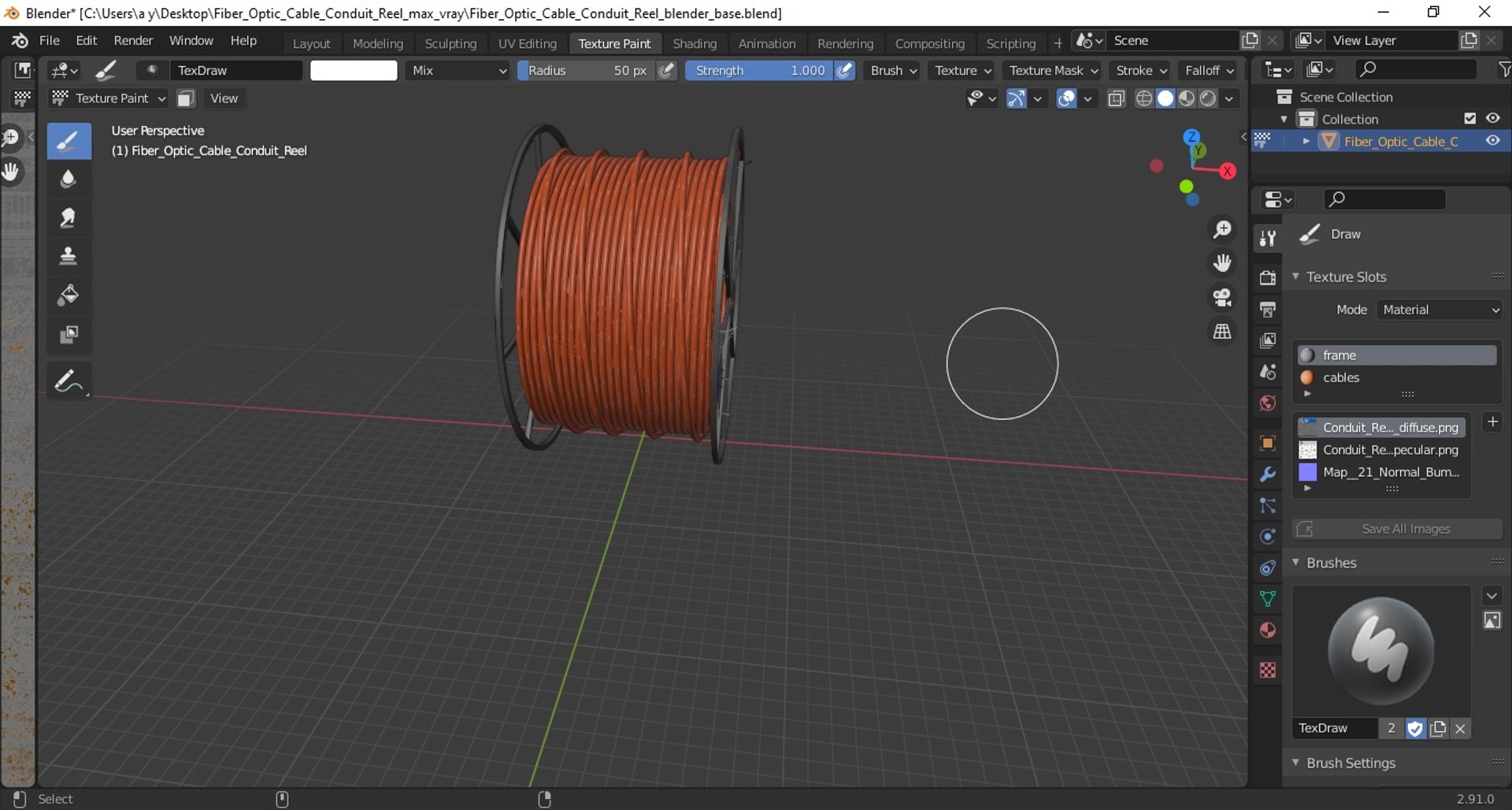Hide Fiber_Optic_Cable object in outliner
The height and width of the screenshot is (810, 1512).
tap(1492, 141)
